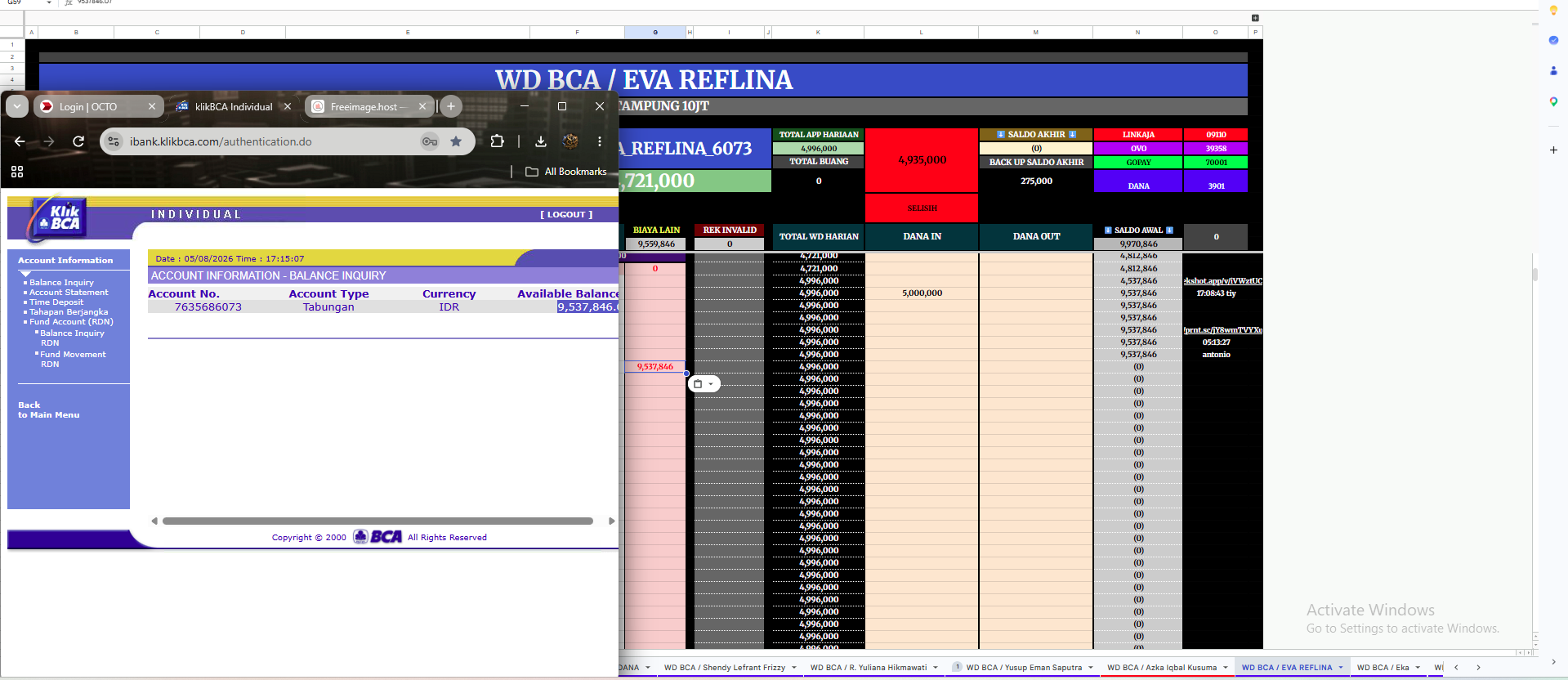Expand Azka Iqbal Kusuma sheet tab menu

[x=1225, y=668]
